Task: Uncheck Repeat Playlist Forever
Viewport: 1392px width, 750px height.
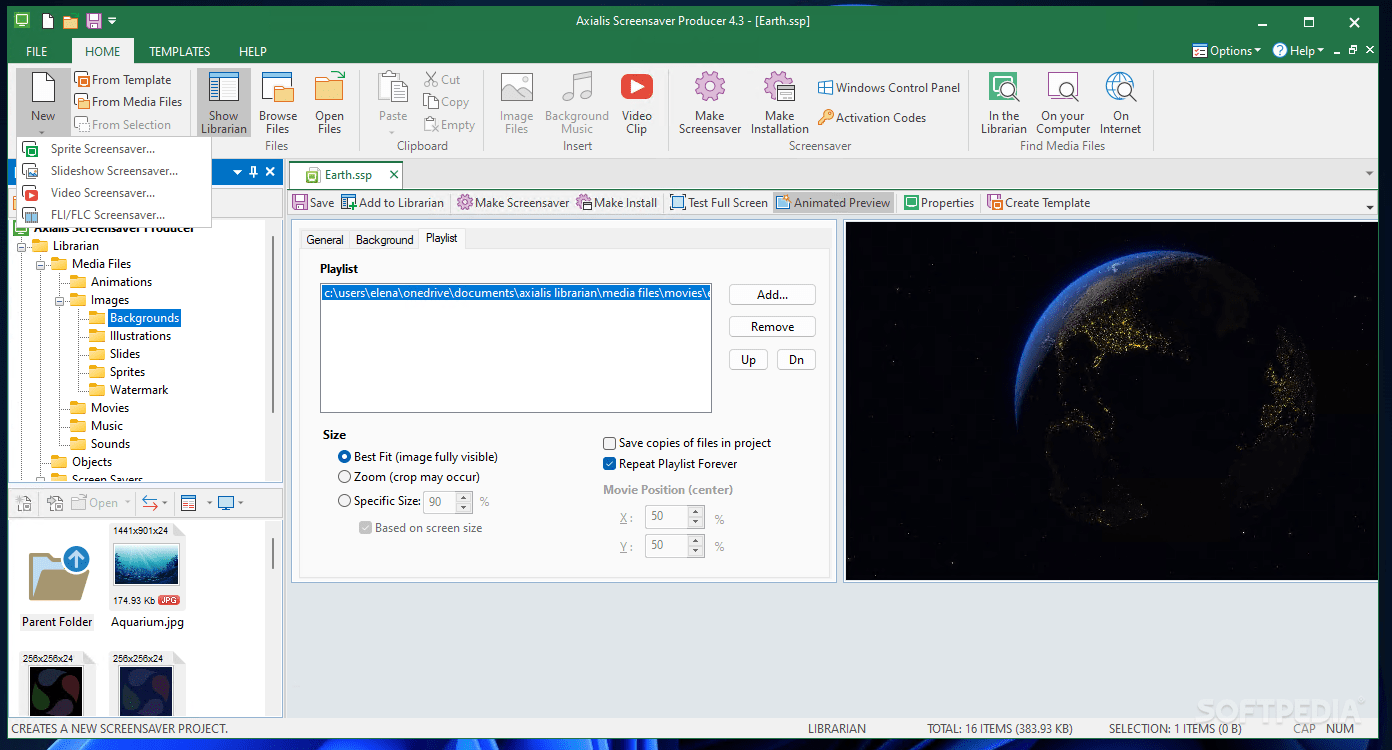Action: [609, 464]
